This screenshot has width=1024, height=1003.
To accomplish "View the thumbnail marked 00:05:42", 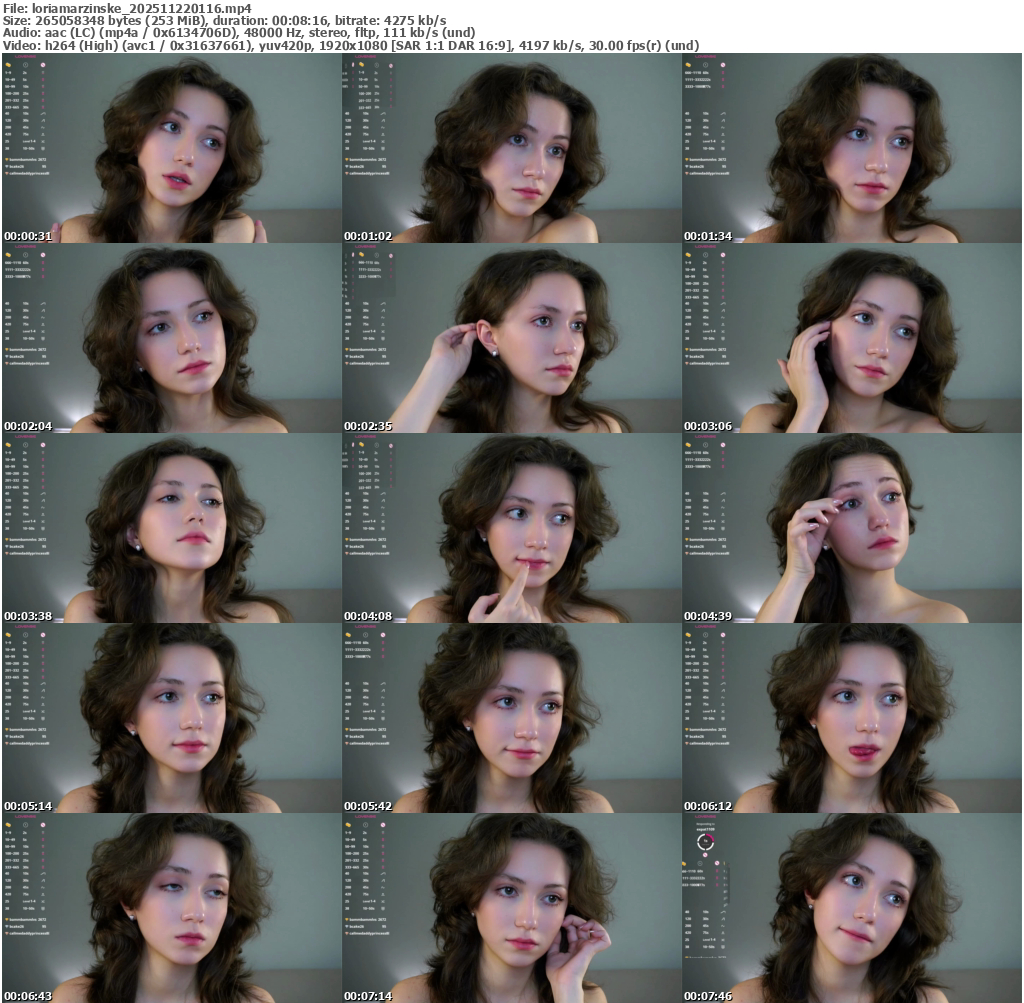I will tap(512, 718).
